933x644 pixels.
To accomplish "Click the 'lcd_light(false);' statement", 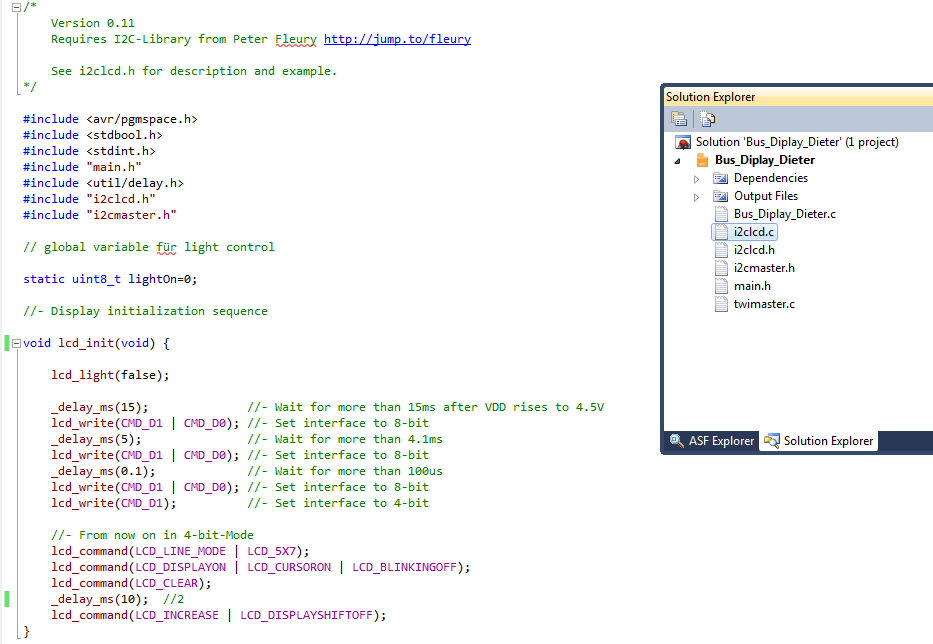I will [110, 376].
